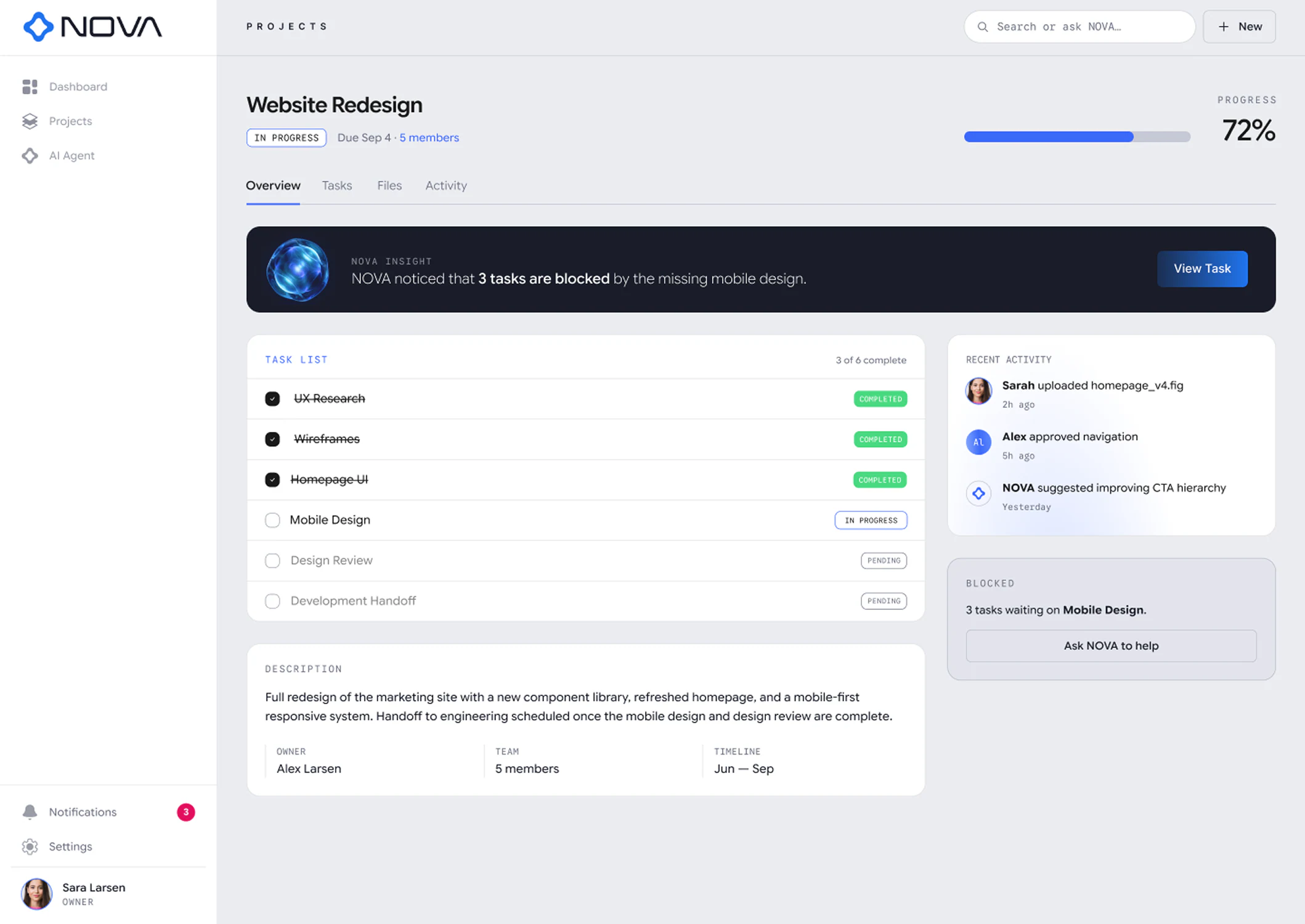Check the Design Review checkbox

(272, 561)
